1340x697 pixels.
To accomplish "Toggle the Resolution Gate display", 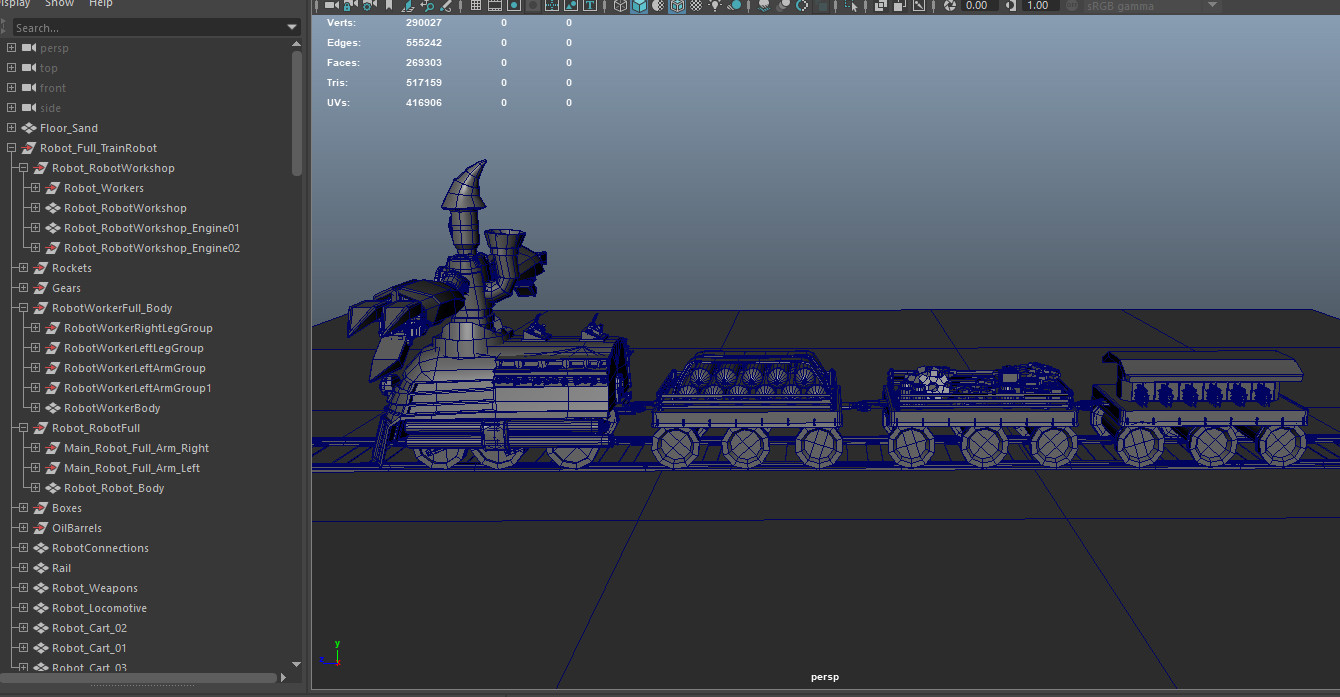I will (512, 6).
